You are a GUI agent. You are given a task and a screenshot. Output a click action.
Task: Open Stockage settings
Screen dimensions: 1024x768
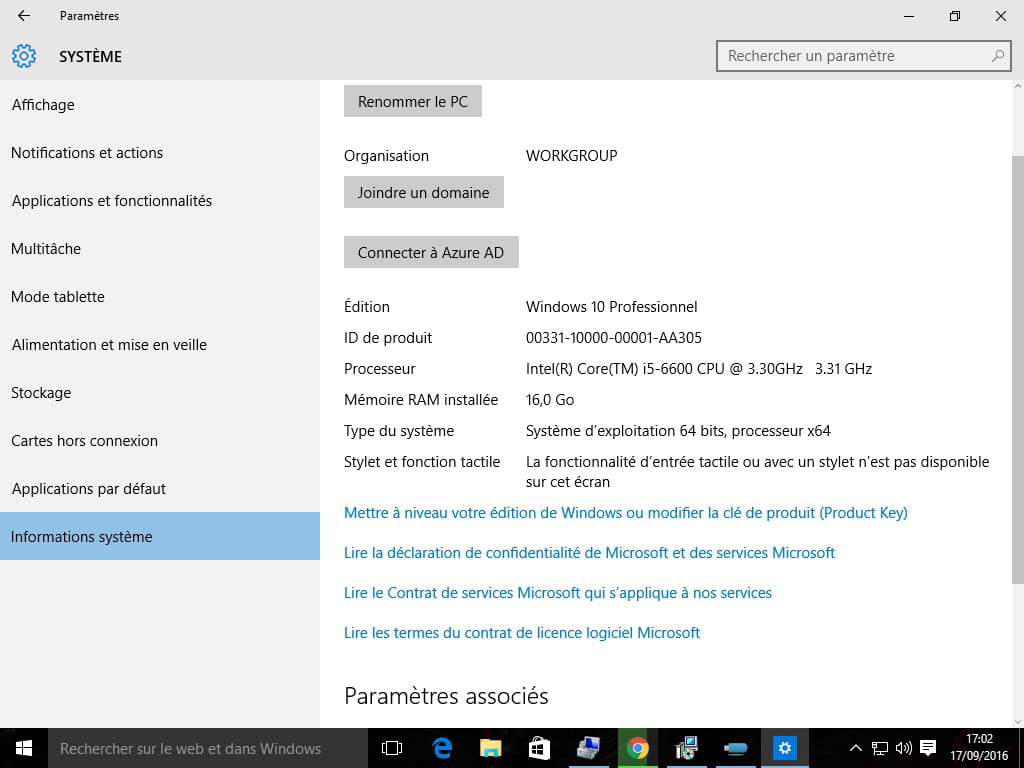point(160,392)
